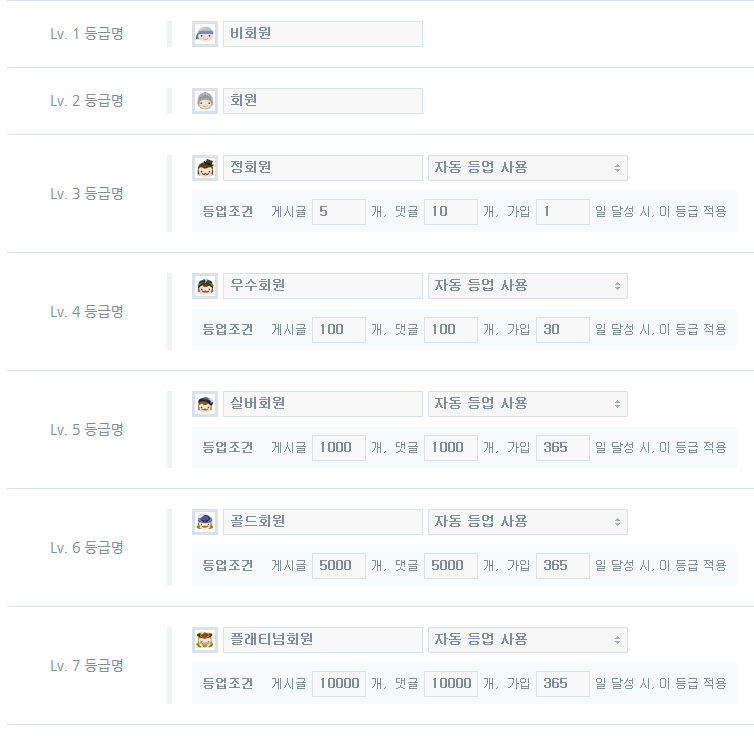Screen dimensions: 754x736
Task: Click the 골드회원 grade name field
Action: 322,522
